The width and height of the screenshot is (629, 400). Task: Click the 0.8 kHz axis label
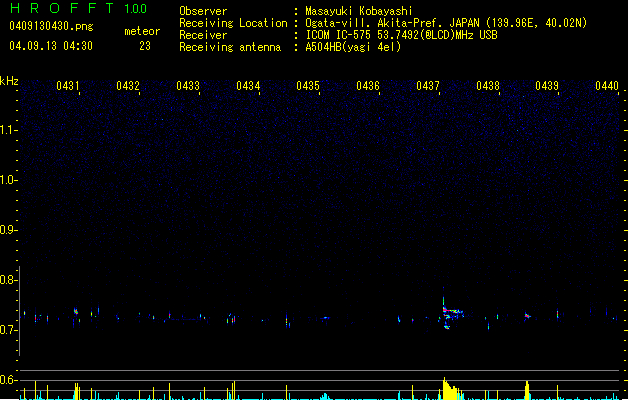coord(9,280)
